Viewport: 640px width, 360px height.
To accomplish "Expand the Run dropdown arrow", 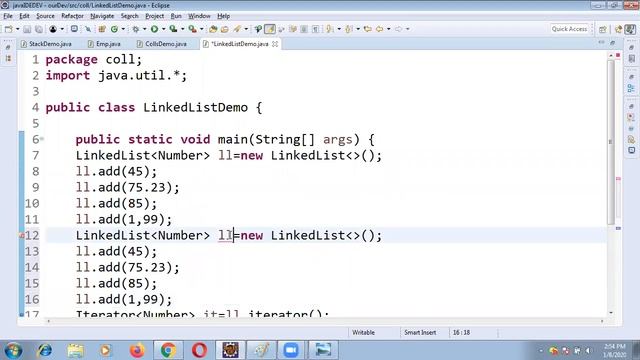I will coord(163,29).
